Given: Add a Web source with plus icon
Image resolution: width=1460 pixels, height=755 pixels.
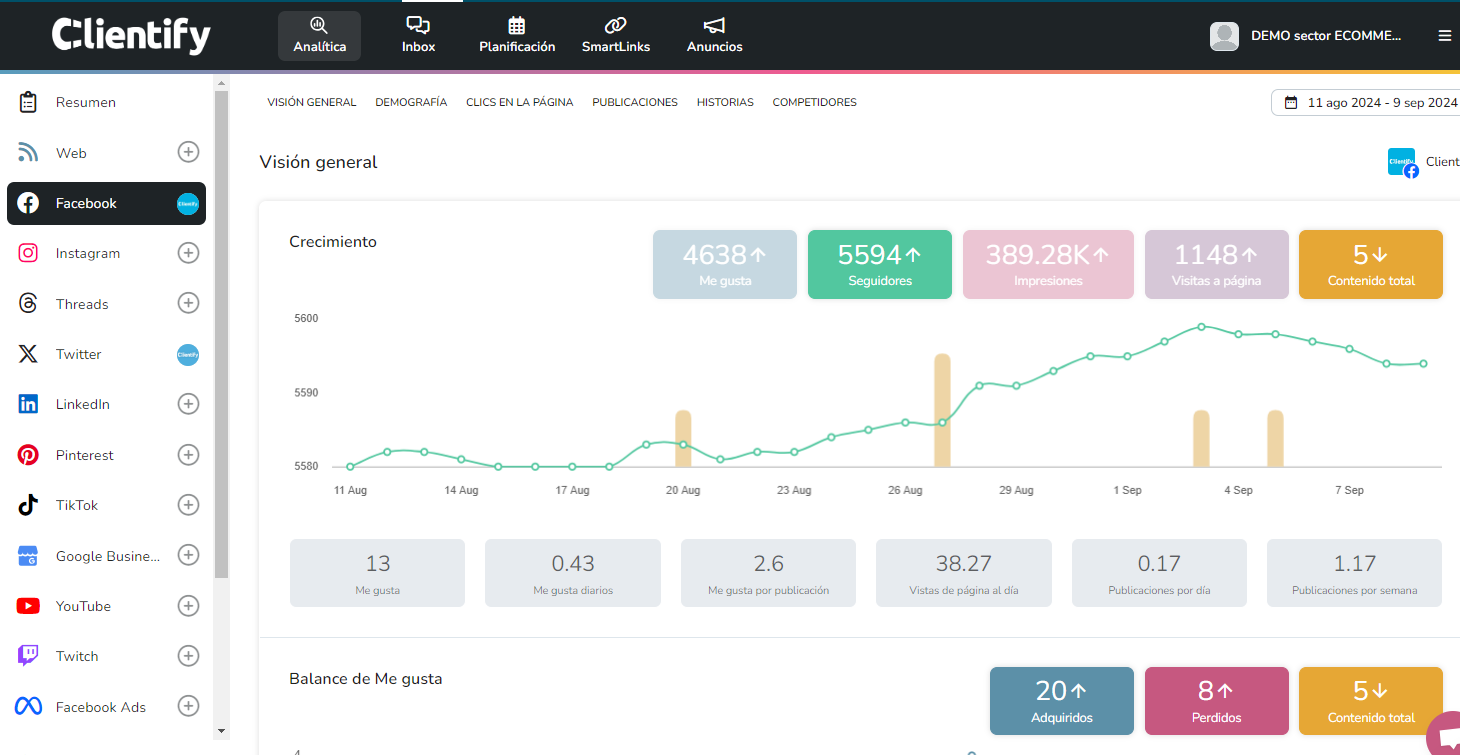Looking at the screenshot, I should pyautogui.click(x=188, y=152).
